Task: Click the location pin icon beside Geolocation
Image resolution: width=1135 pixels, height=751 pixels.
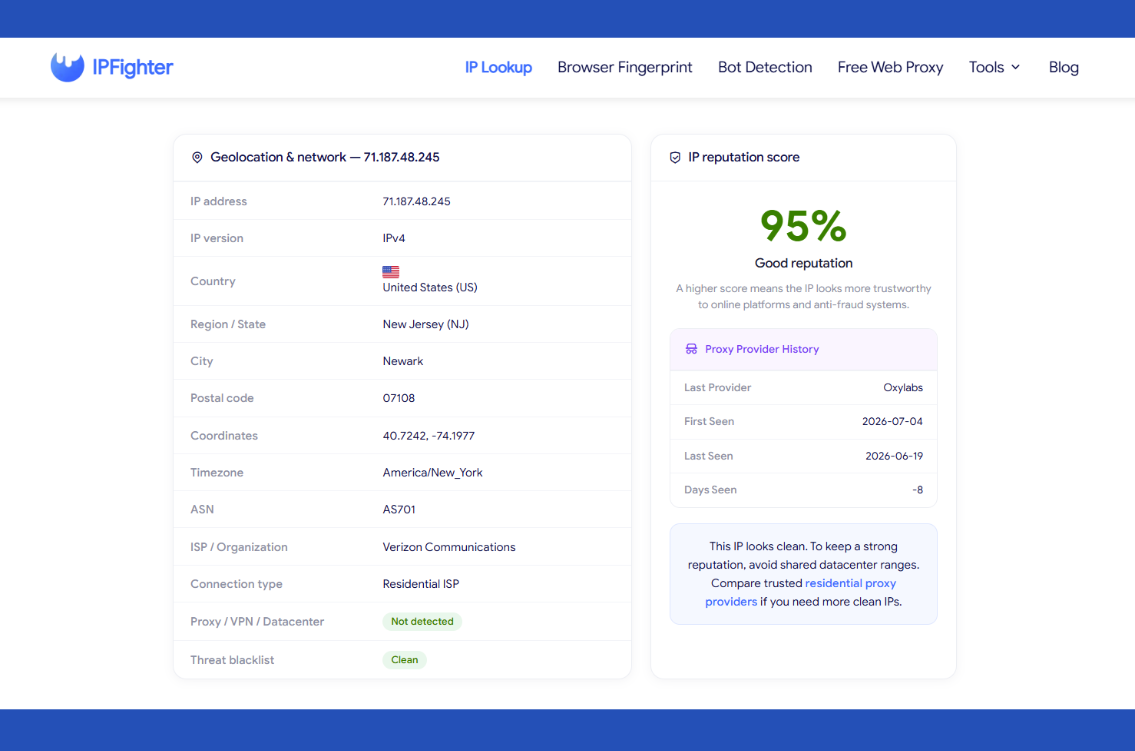Action: (x=197, y=157)
